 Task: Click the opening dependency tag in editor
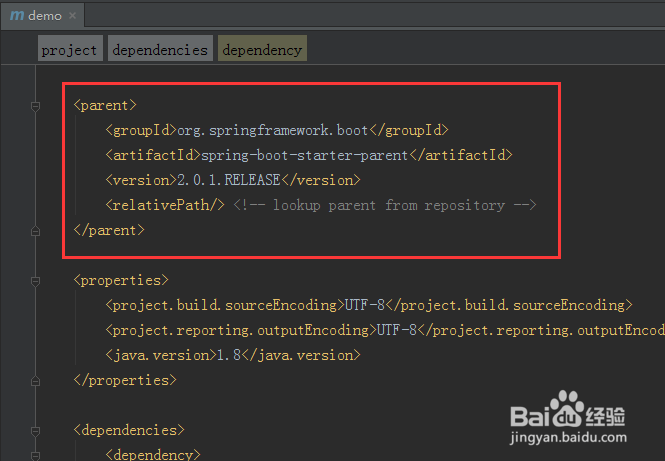(153, 455)
